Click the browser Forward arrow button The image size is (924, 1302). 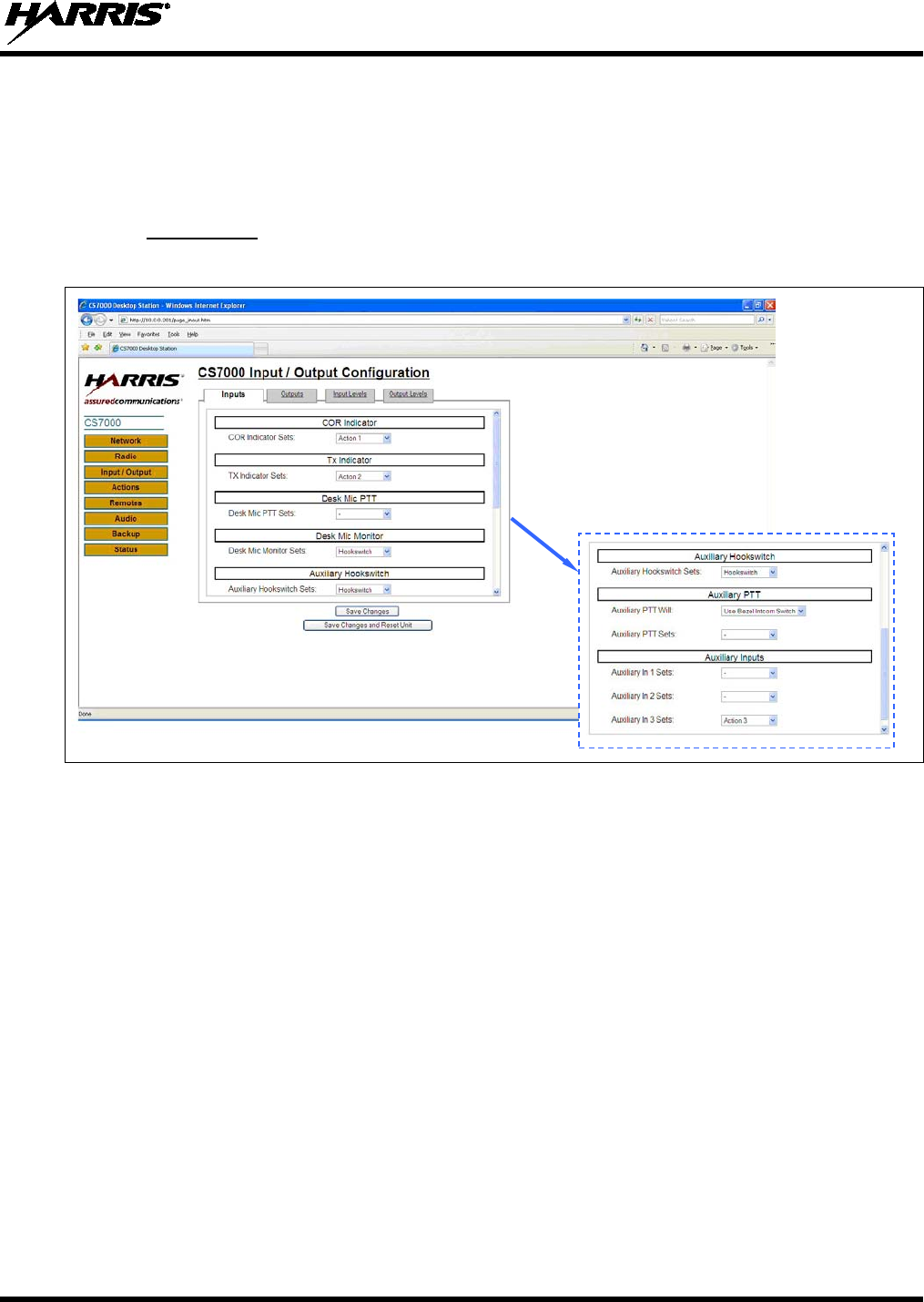coord(99,320)
